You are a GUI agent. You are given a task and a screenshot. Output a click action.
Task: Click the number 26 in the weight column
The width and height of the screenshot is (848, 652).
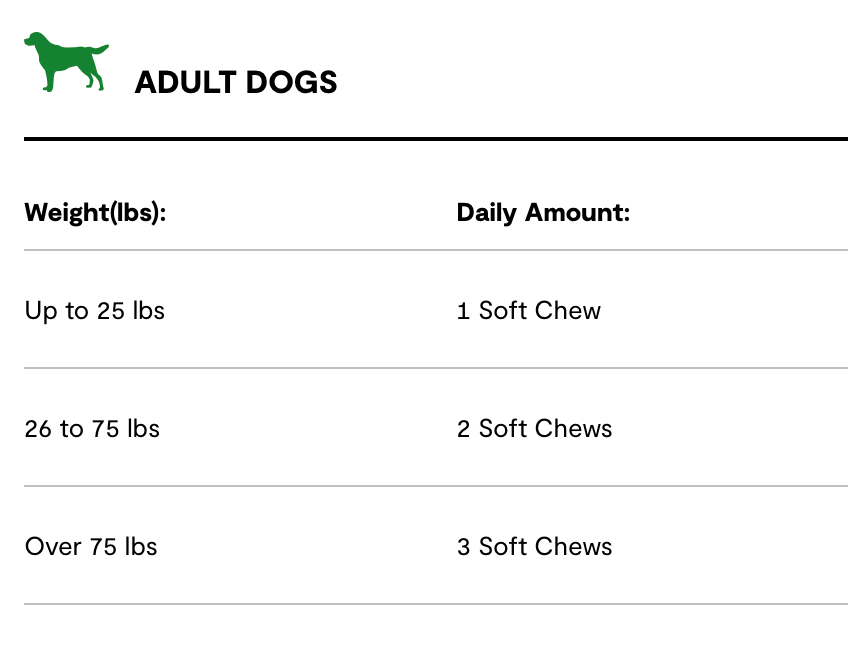pyautogui.click(x=39, y=429)
